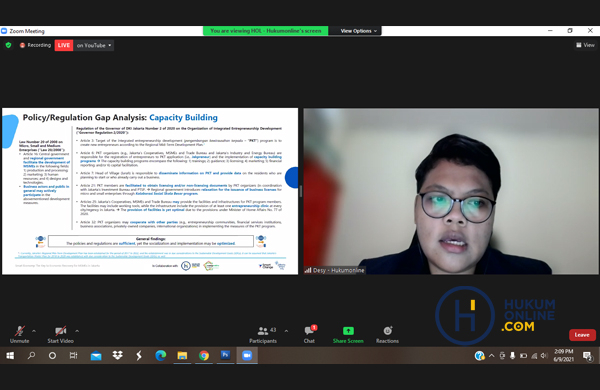
Task: Leave the Zoom meeting
Action: point(582,335)
